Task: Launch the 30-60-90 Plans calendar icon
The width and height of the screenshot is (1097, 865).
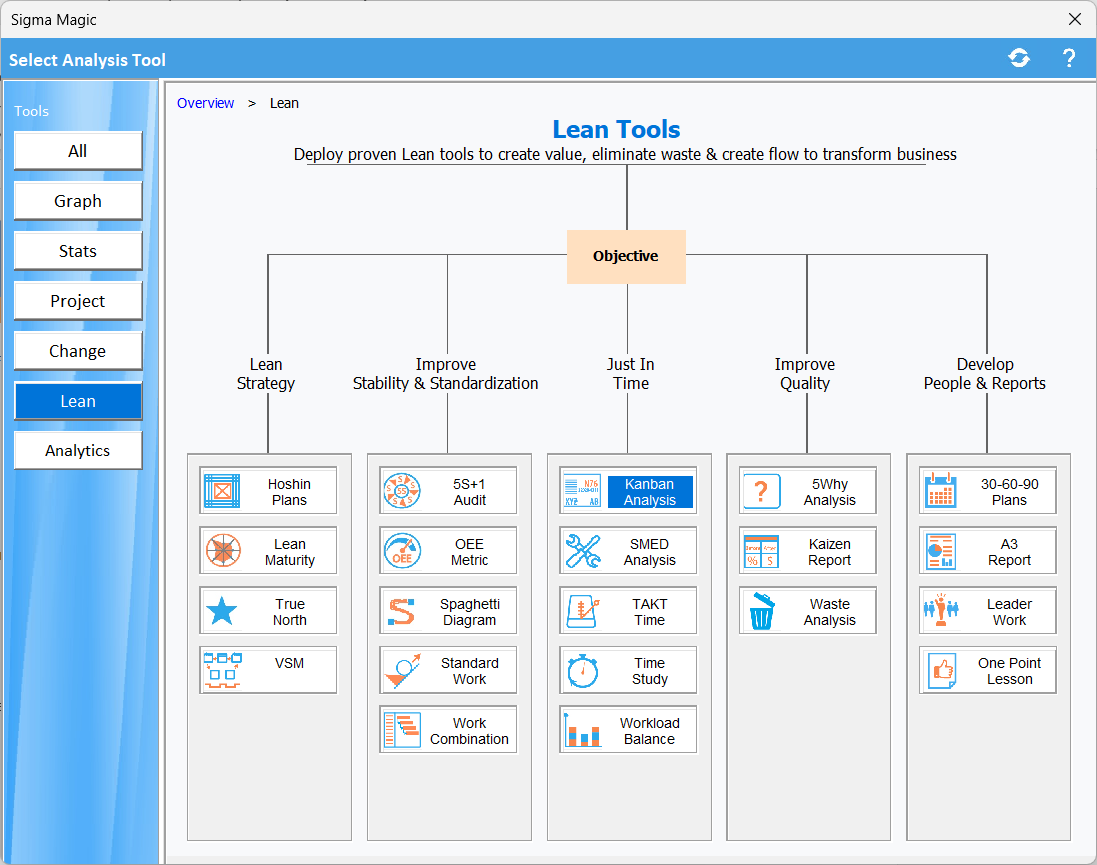Action: [x=942, y=491]
